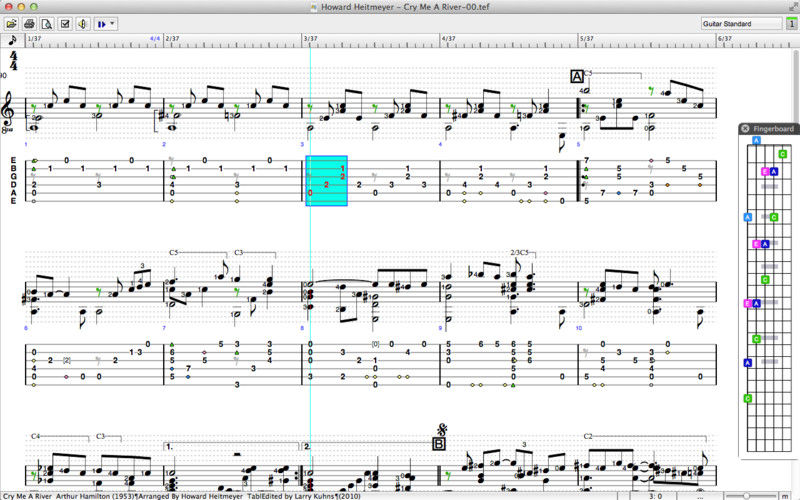Viewport: 800px width, 500px height.
Task: Click measure number 9 below the staff
Action: click(440, 328)
